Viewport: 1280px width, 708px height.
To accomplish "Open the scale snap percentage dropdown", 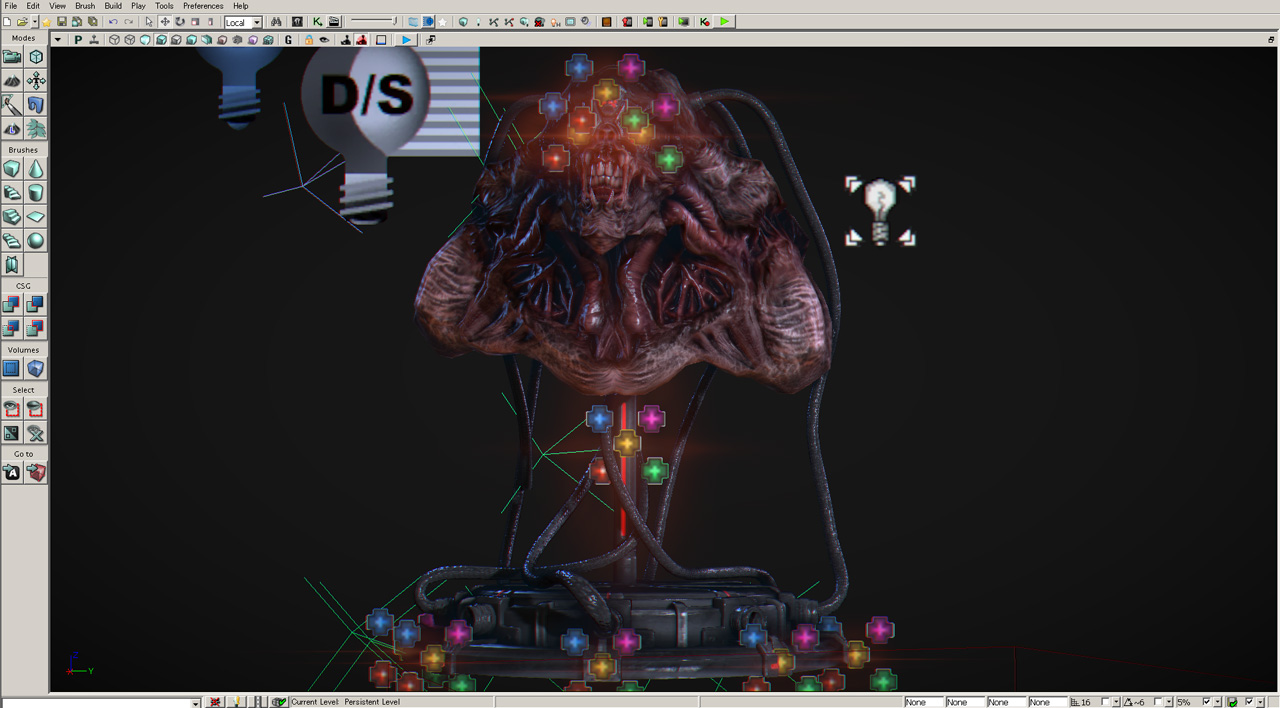I will (1217, 702).
